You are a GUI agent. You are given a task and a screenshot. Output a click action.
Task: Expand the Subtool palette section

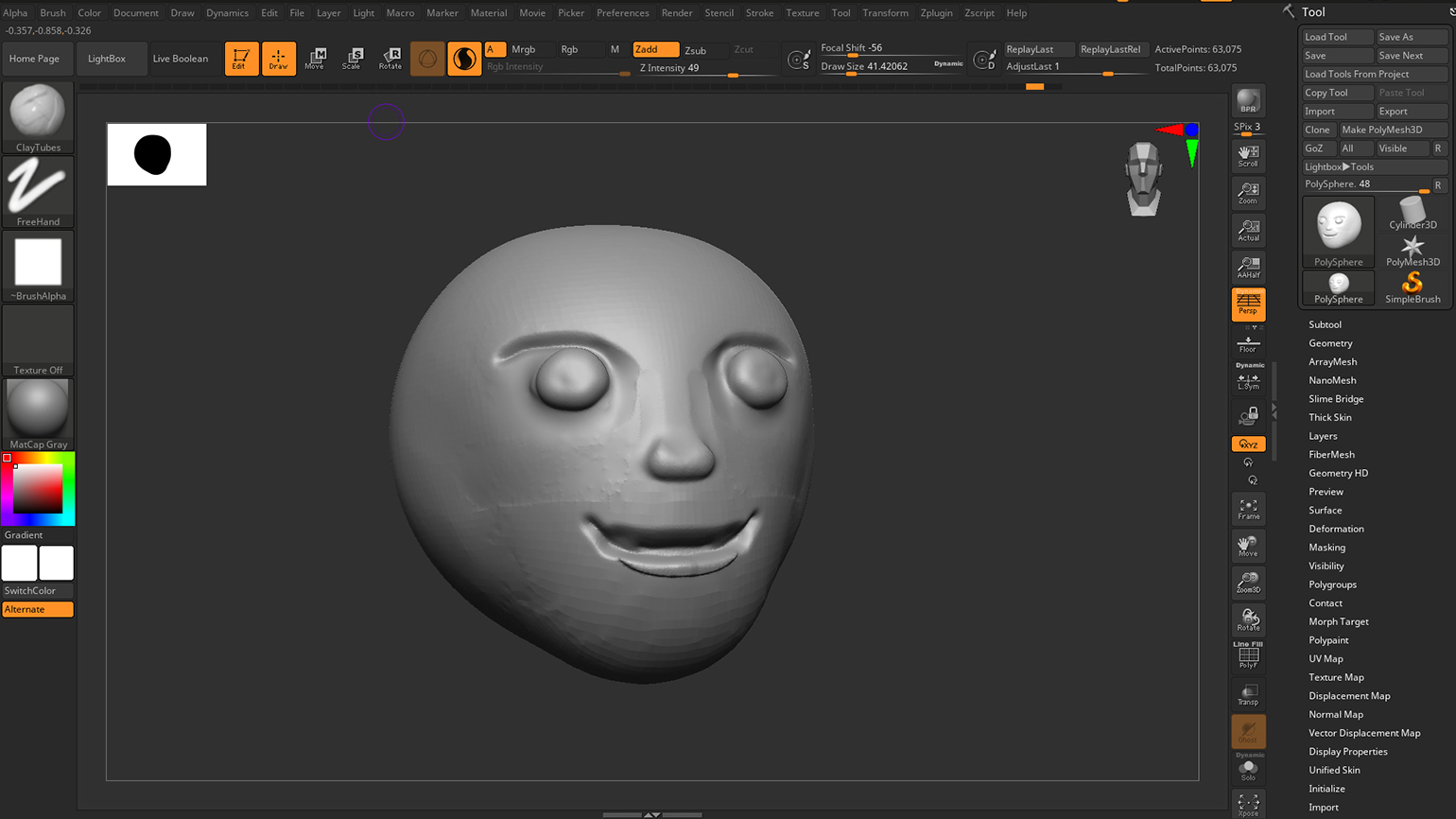click(1325, 324)
